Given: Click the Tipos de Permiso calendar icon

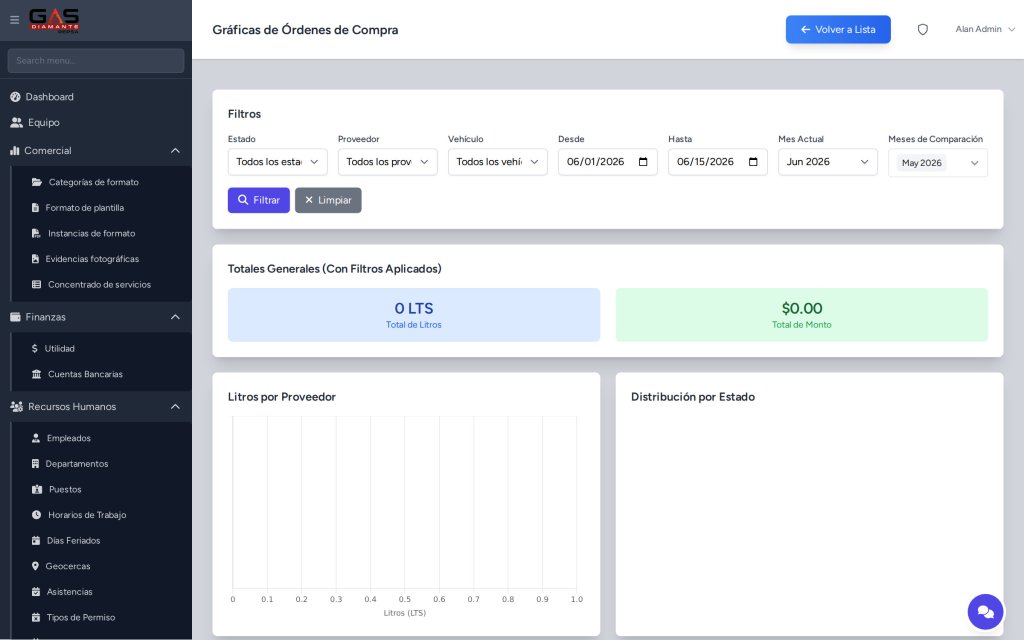Looking at the screenshot, I should tap(36, 617).
